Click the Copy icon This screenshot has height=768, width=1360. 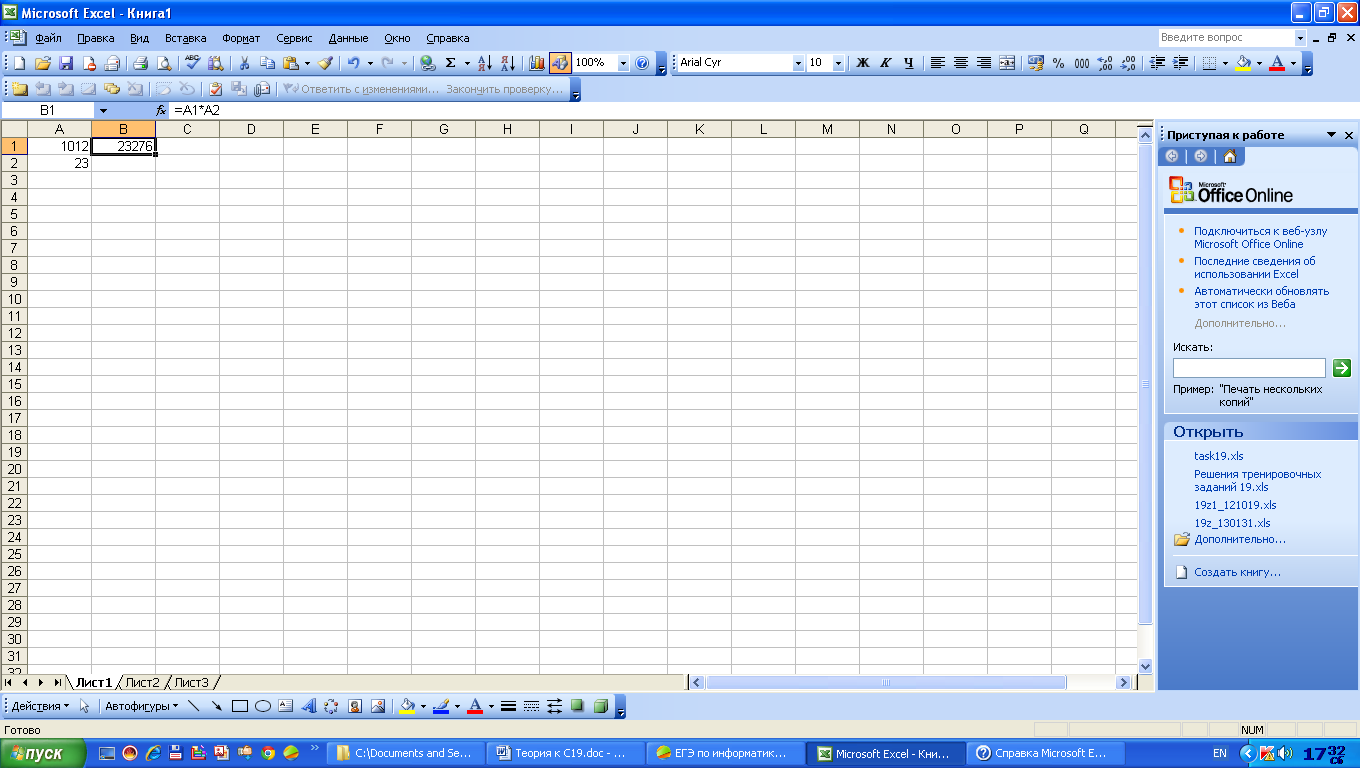click(x=266, y=63)
